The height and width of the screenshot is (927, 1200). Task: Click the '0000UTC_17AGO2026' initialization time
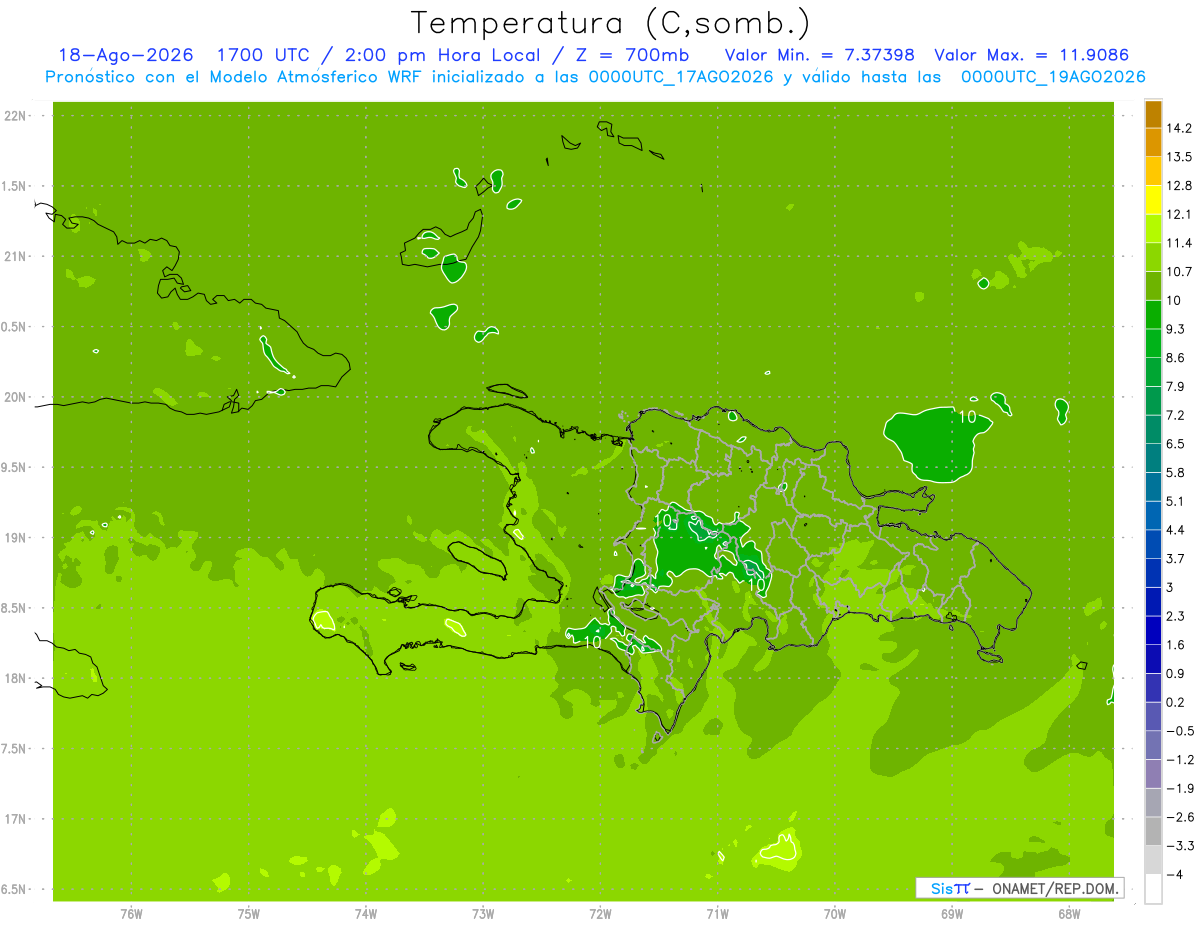(x=679, y=77)
